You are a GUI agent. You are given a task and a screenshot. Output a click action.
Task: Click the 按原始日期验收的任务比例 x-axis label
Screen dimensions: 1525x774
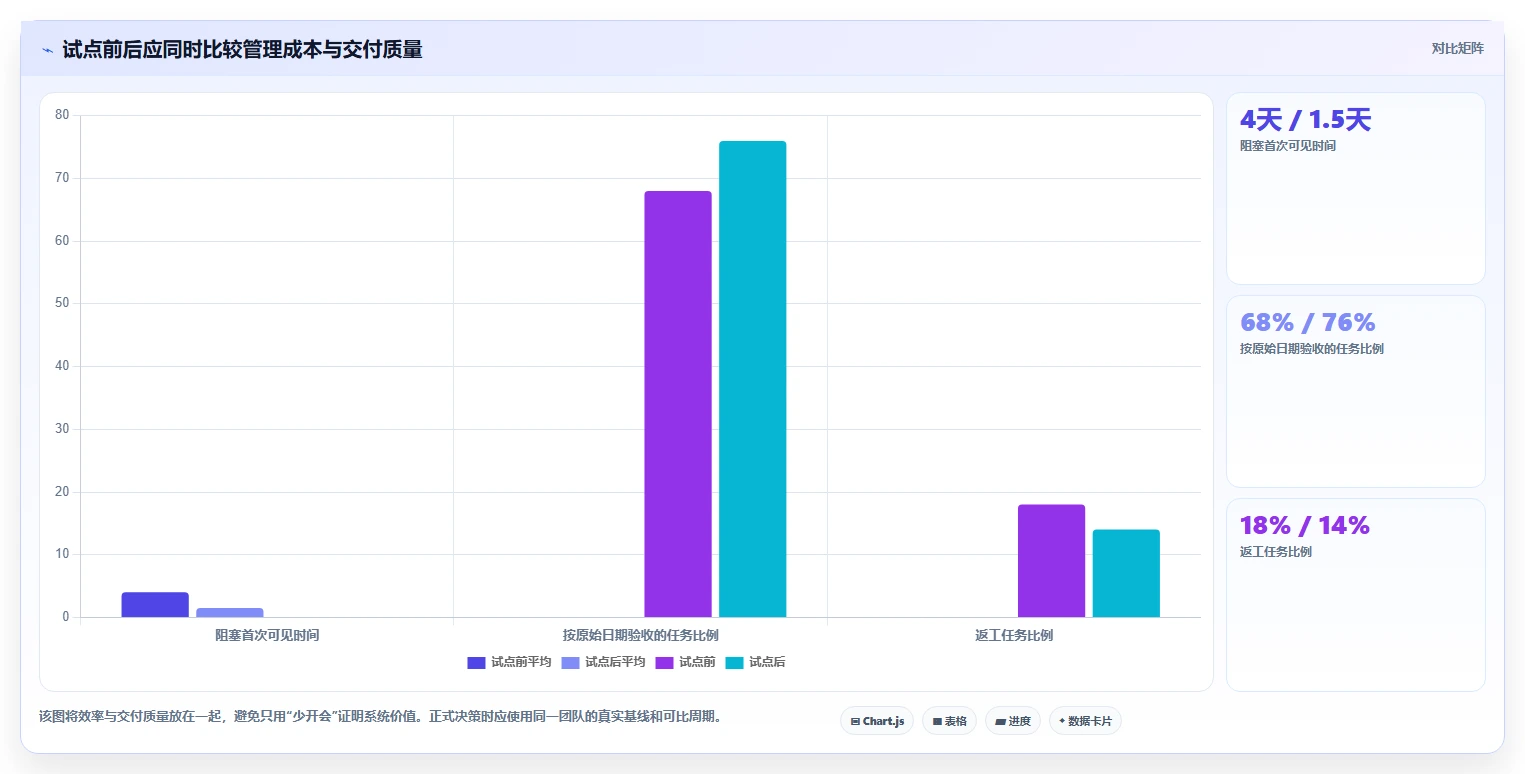(x=640, y=635)
